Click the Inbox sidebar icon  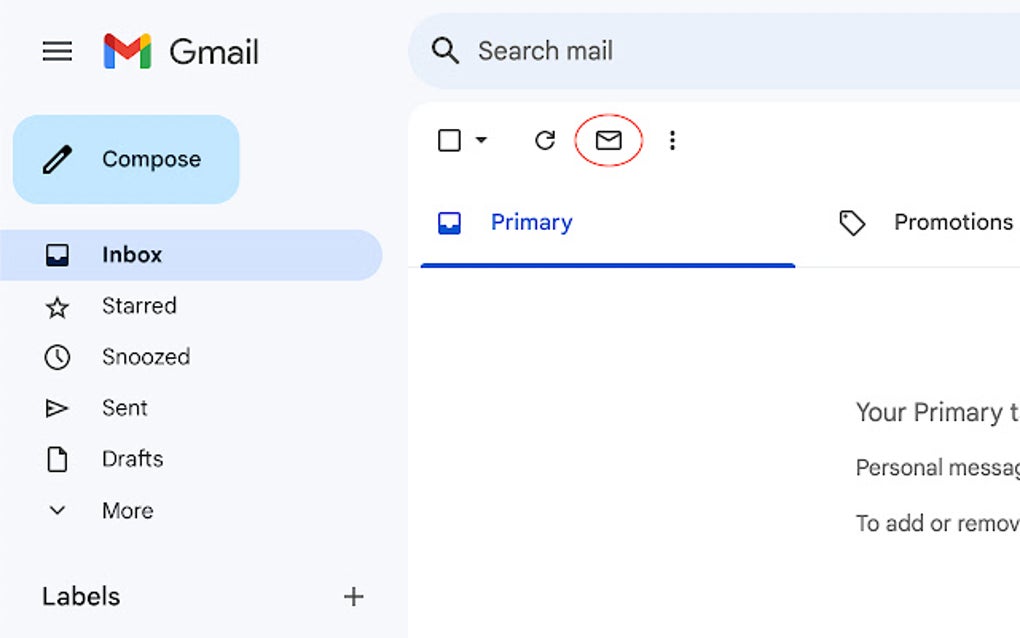[57, 255]
